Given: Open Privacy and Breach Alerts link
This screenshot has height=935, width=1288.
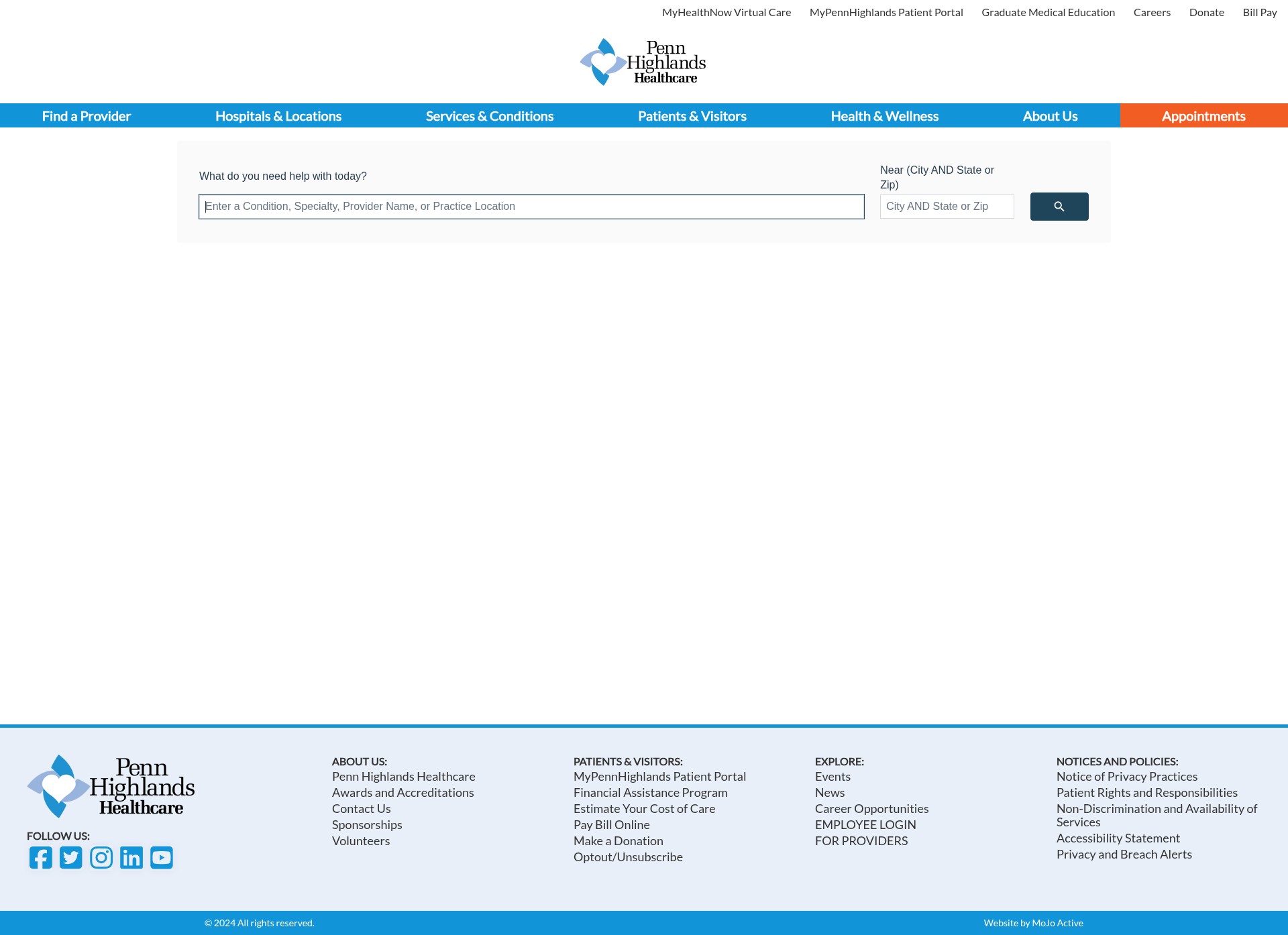Looking at the screenshot, I should (x=1124, y=854).
